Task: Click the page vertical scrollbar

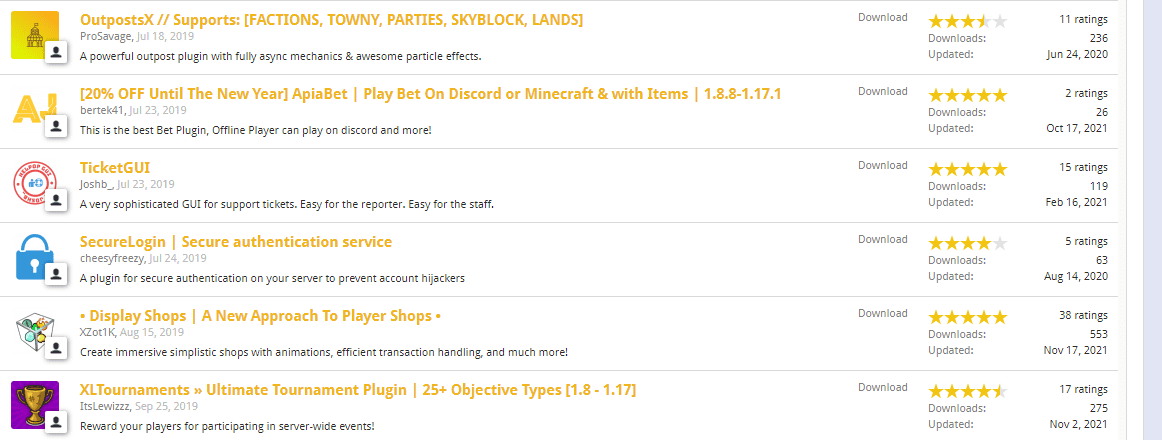Action: (x=1144, y=220)
